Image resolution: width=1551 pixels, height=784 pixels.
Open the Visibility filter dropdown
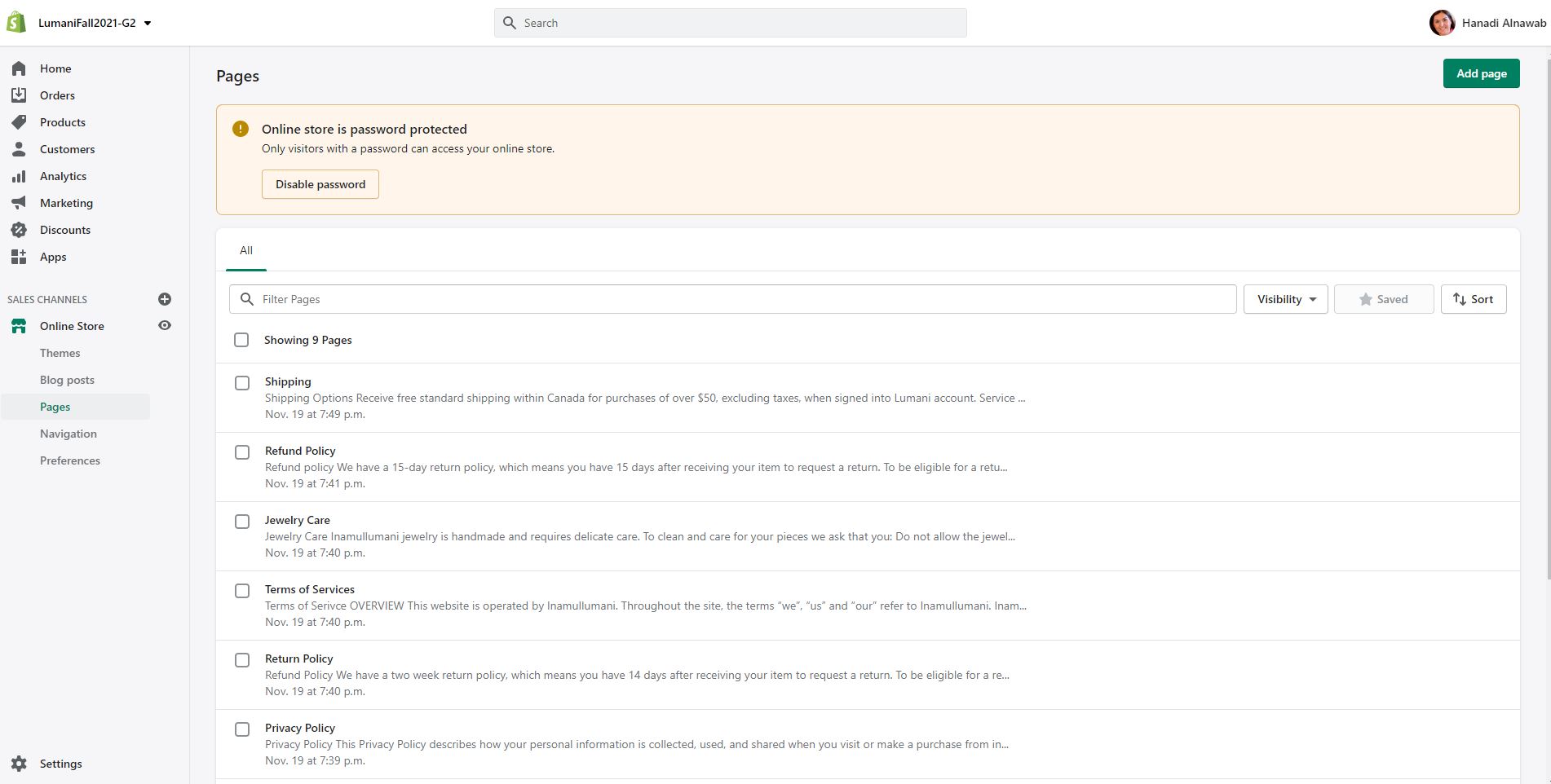pos(1285,299)
